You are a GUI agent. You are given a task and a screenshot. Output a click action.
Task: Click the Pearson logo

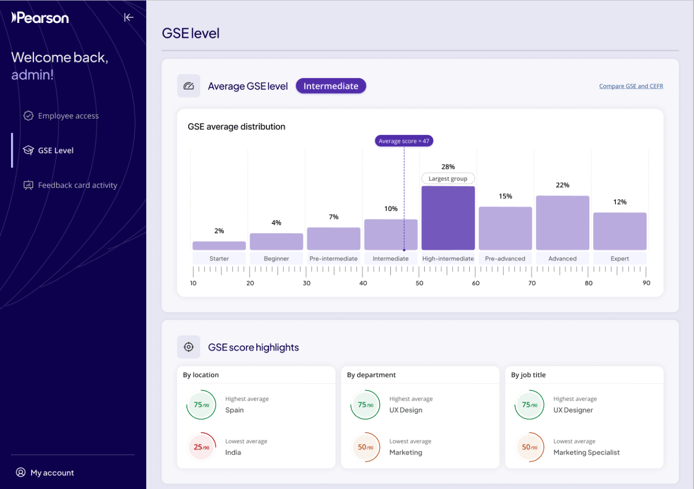40,18
